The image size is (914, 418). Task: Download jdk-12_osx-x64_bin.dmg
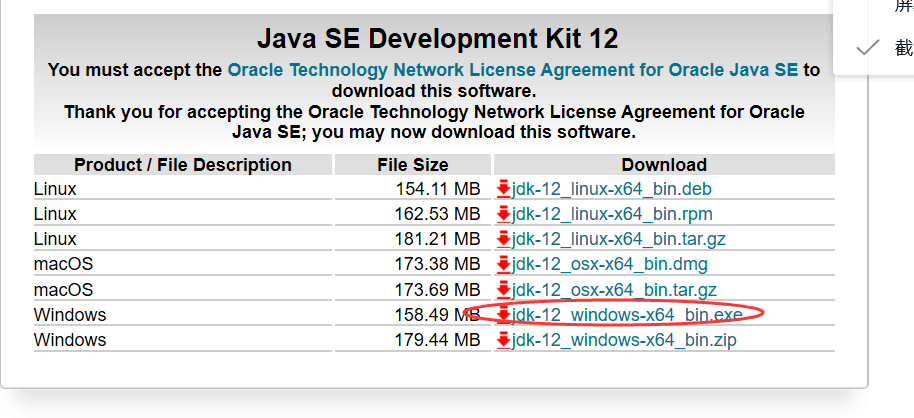(610, 264)
